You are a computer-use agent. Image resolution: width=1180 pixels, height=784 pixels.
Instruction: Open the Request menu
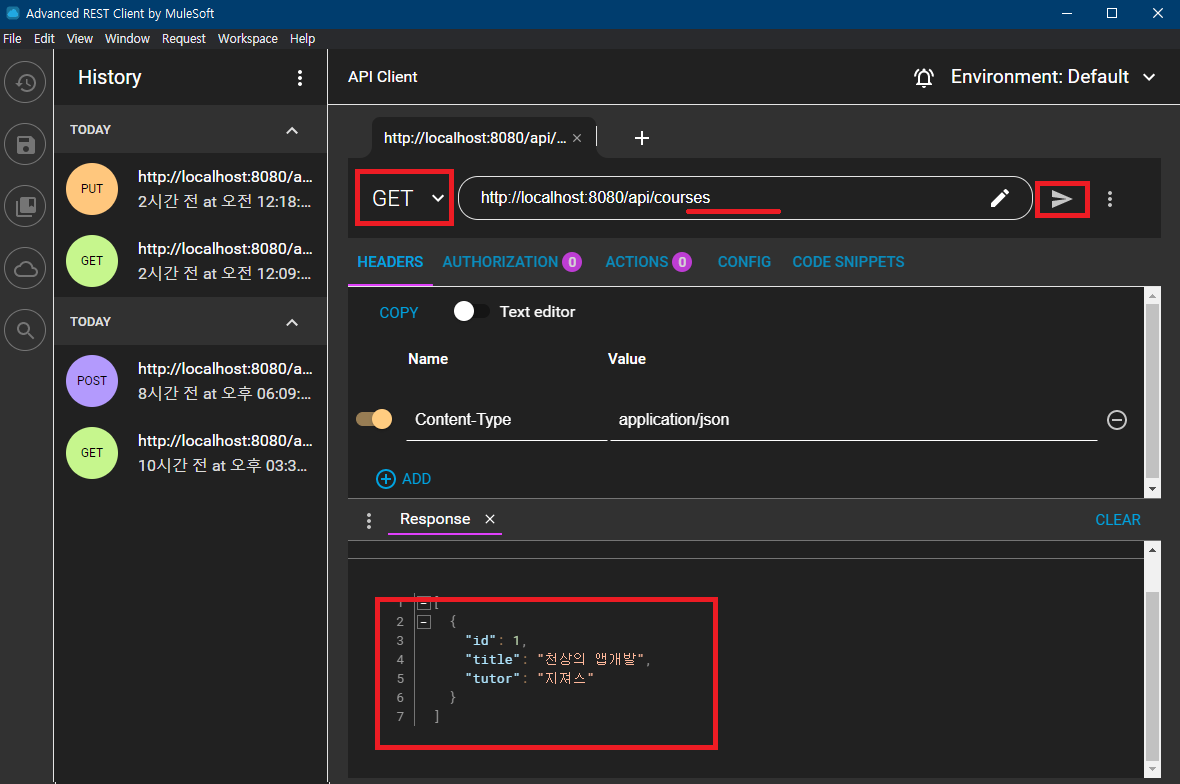pos(184,38)
